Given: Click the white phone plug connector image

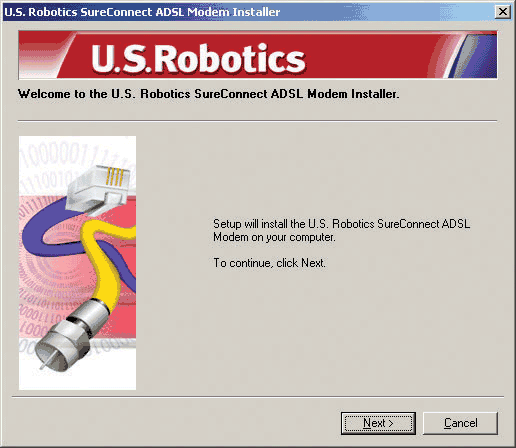Looking at the screenshot, I should point(98,188).
